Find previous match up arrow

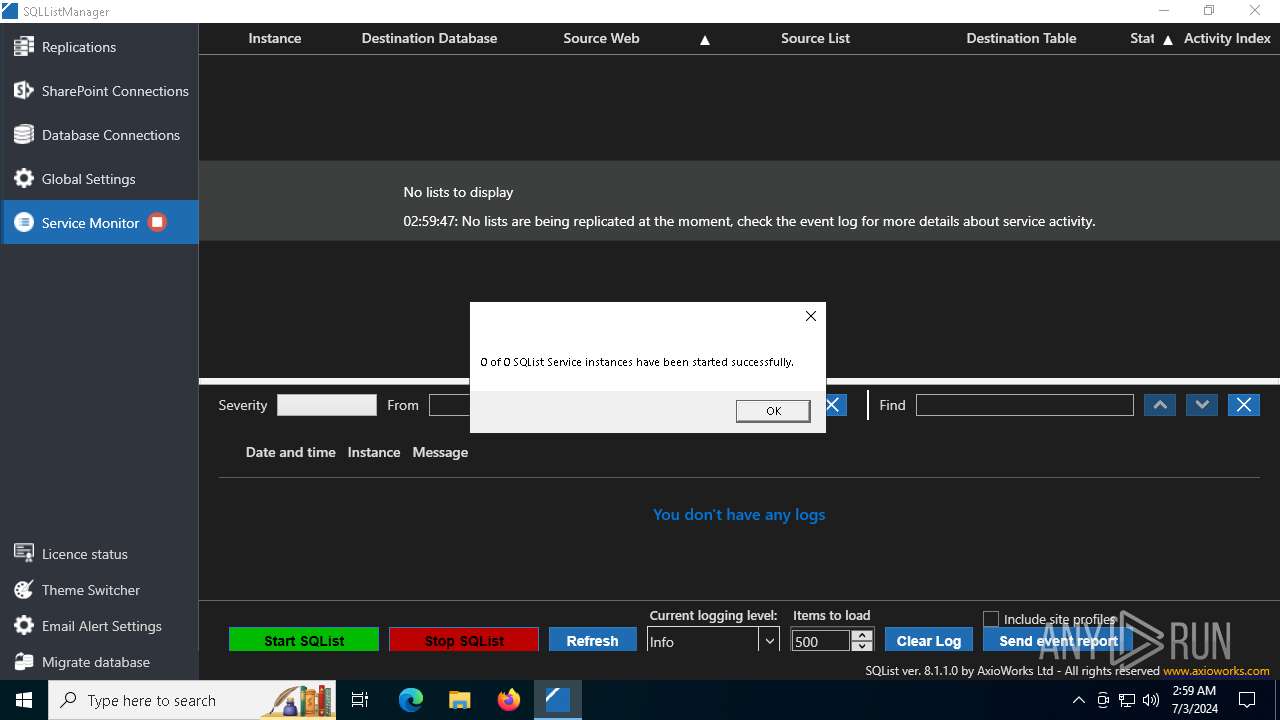(x=1160, y=405)
